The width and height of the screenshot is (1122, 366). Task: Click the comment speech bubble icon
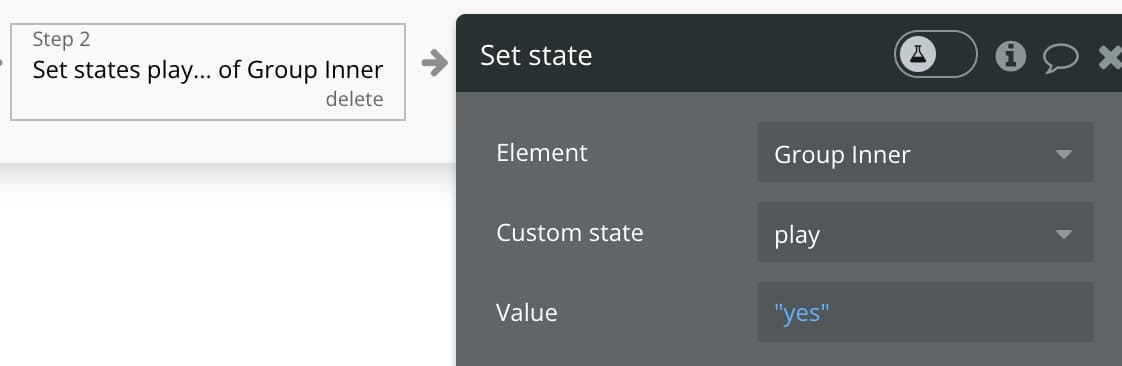[1060, 57]
